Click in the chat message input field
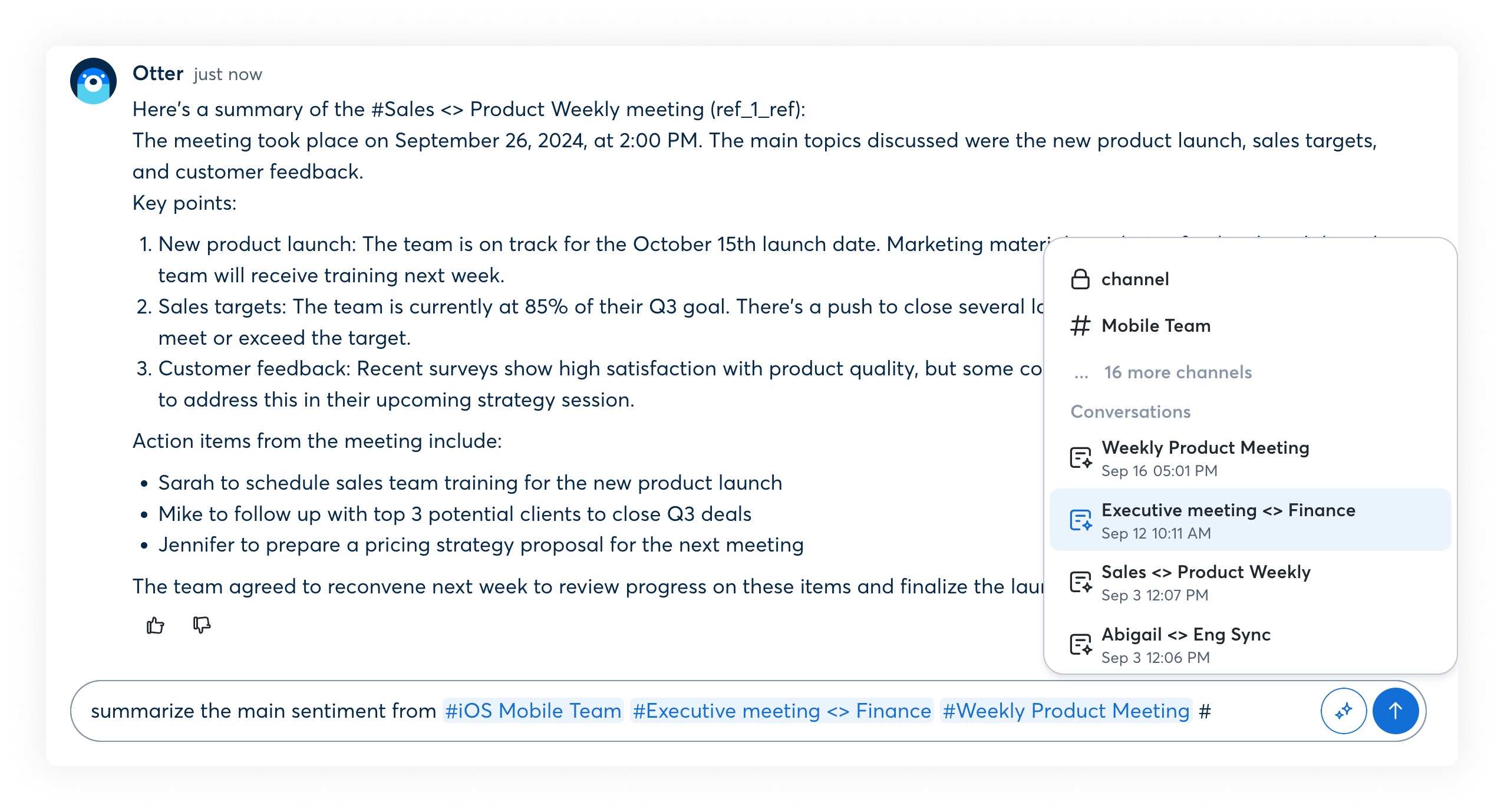Image resolution: width=1504 pixels, height=812 pixels. [695, 711]
